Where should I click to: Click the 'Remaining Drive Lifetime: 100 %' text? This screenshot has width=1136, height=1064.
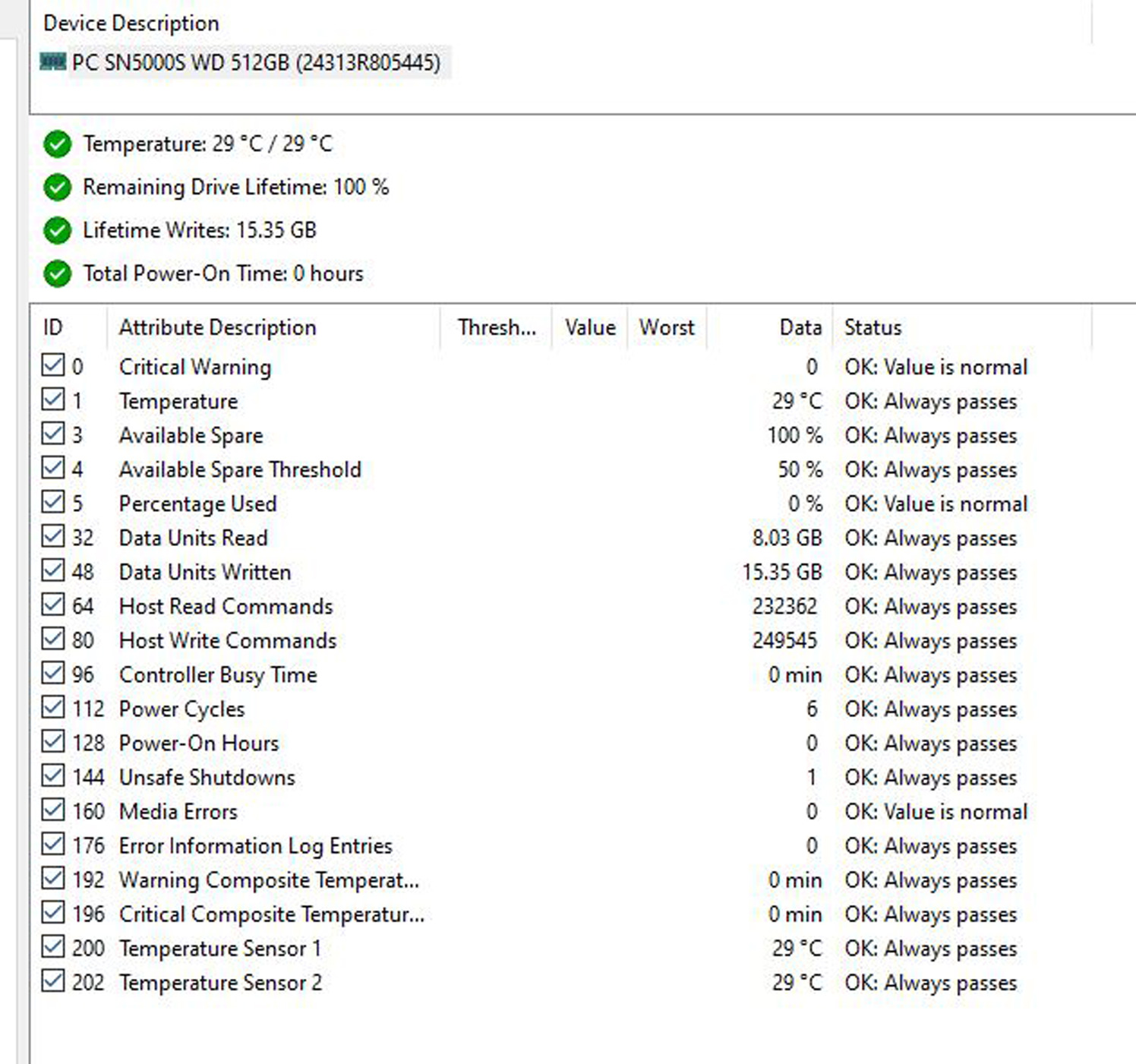(235, 187)
